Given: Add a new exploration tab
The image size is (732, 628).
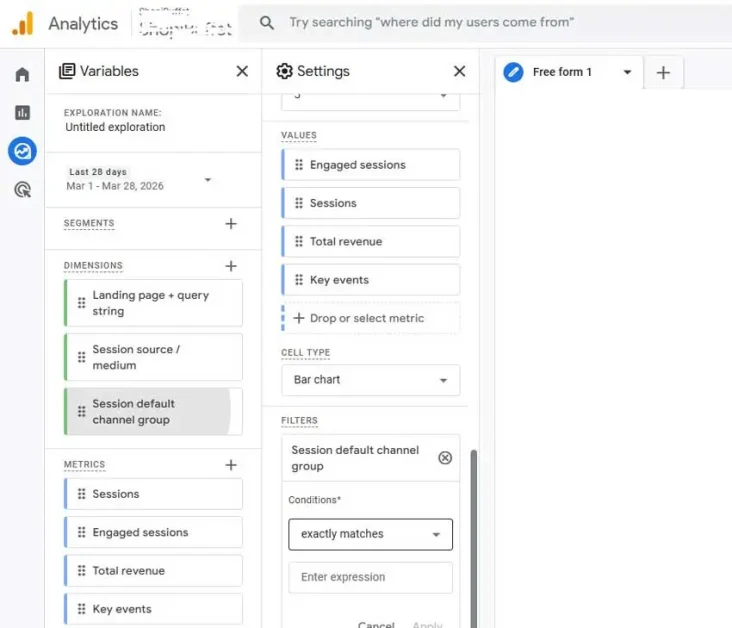Looking at the screenshot, I should (x=663, y=72).
